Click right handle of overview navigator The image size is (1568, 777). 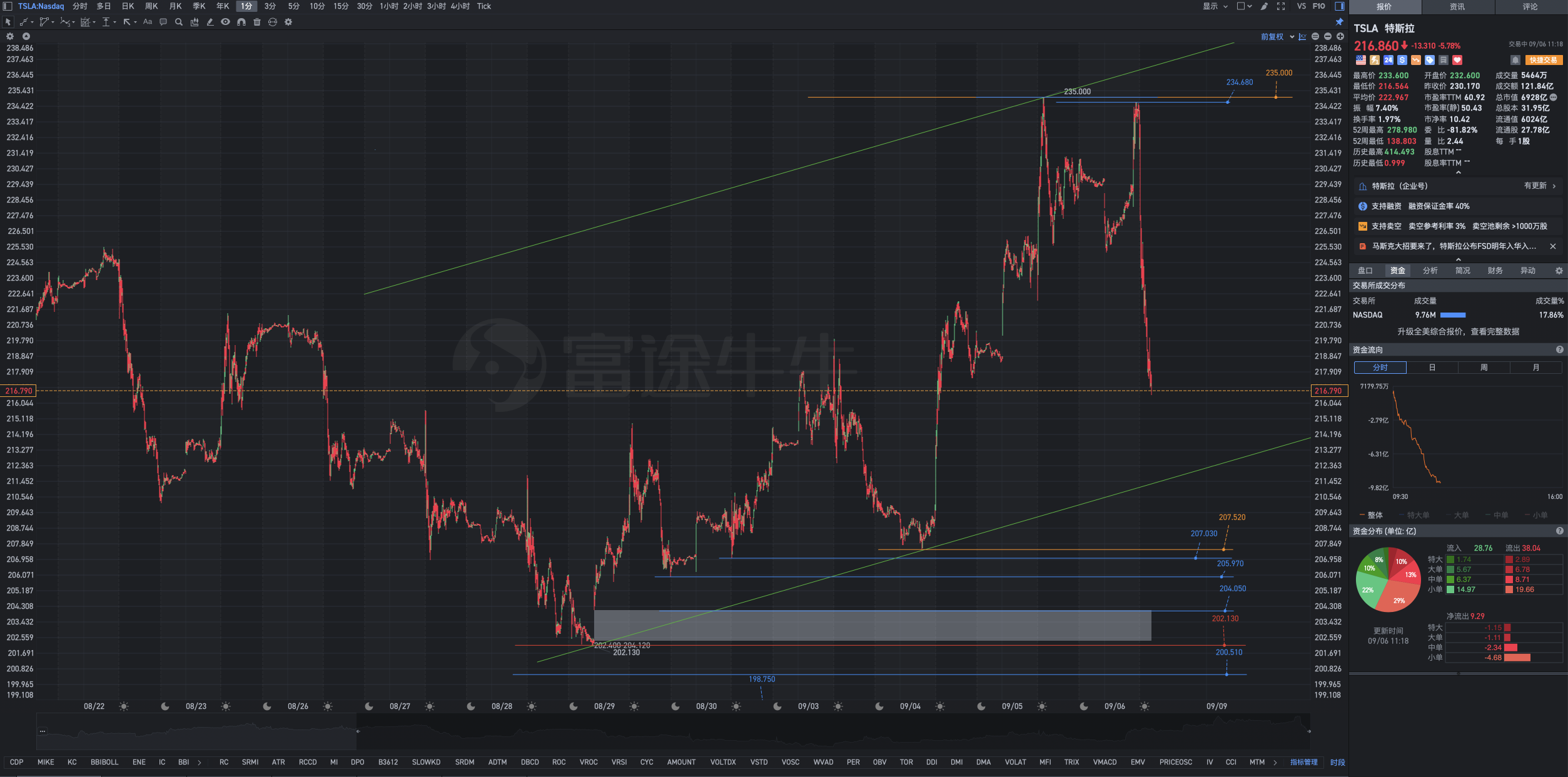[1308, 731]
